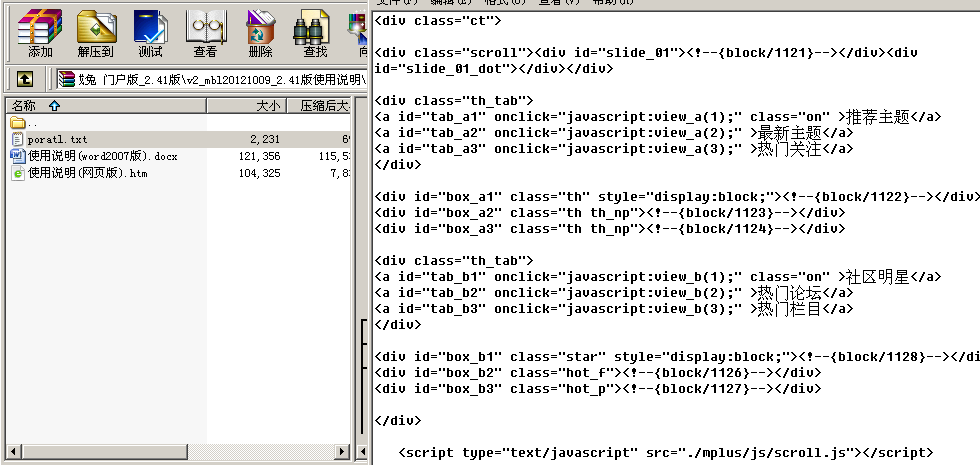Select the parent folder ".." row
The image size is (980, 465).
tap(178, 122)
